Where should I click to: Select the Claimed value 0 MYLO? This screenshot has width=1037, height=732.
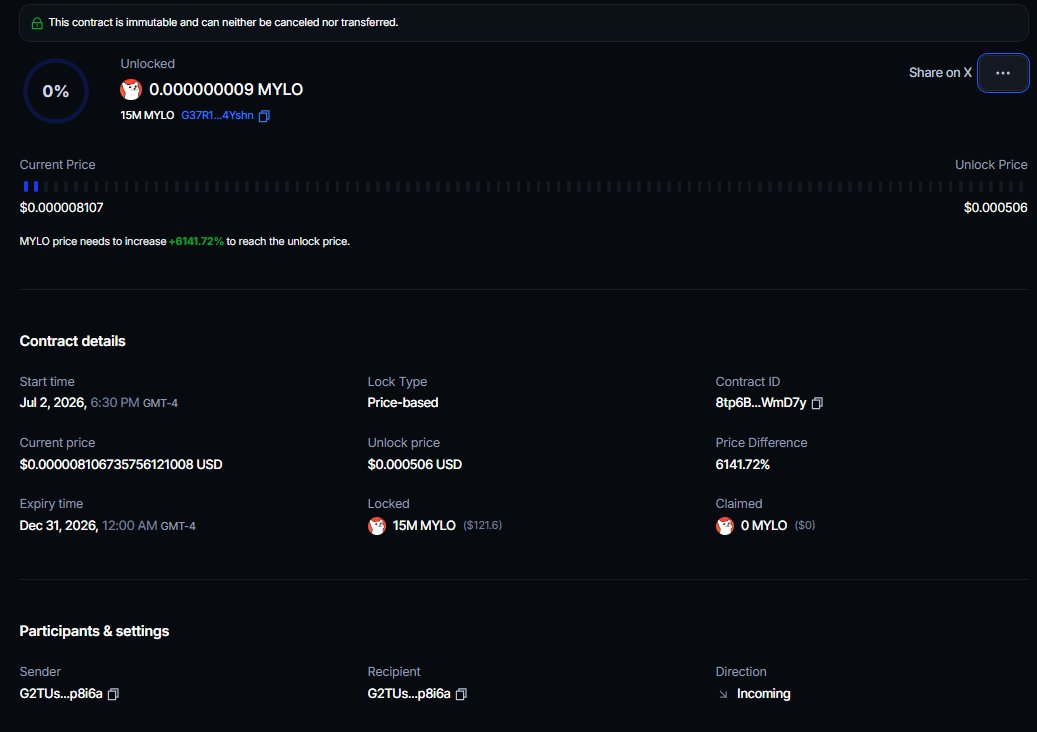click(764, 526)
